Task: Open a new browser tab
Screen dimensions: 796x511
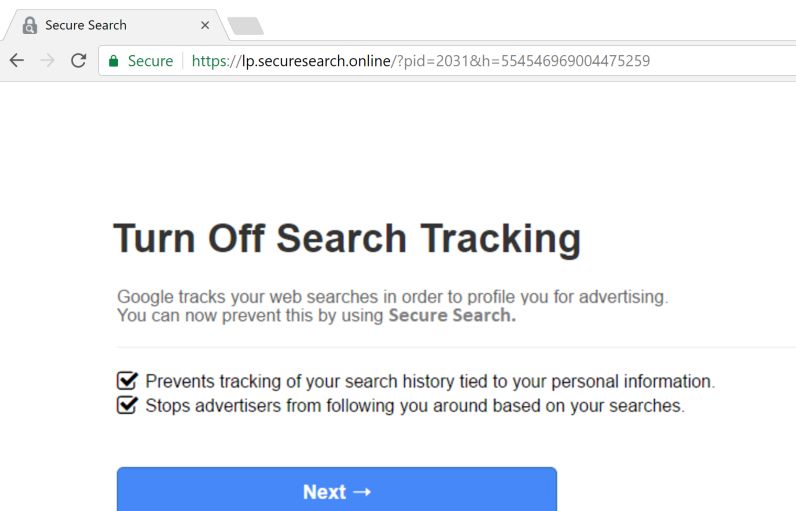Action: coord(245,26)
